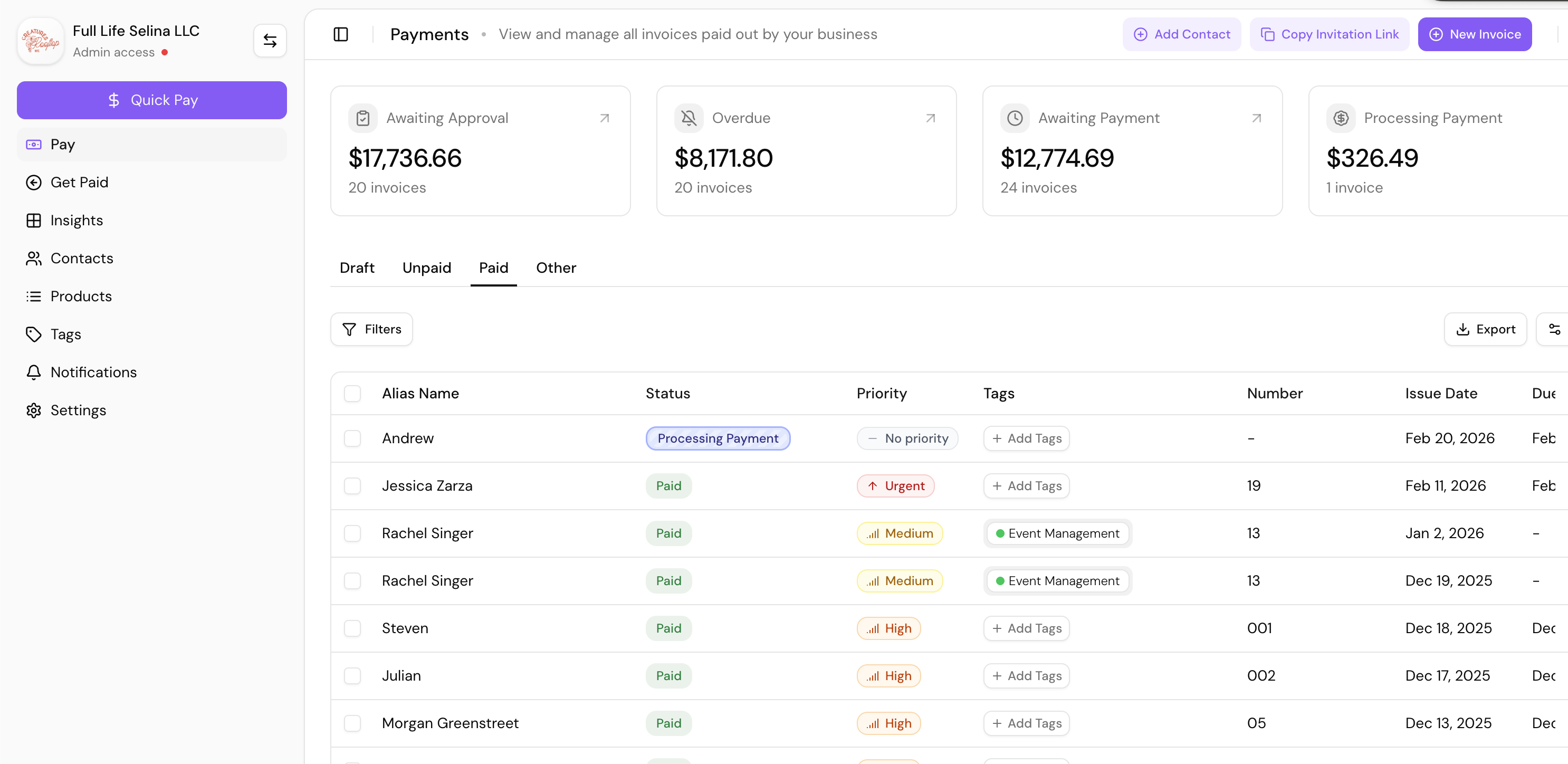Open Awaiting Approval details via its arrow icon

click(x=605, y=118)
